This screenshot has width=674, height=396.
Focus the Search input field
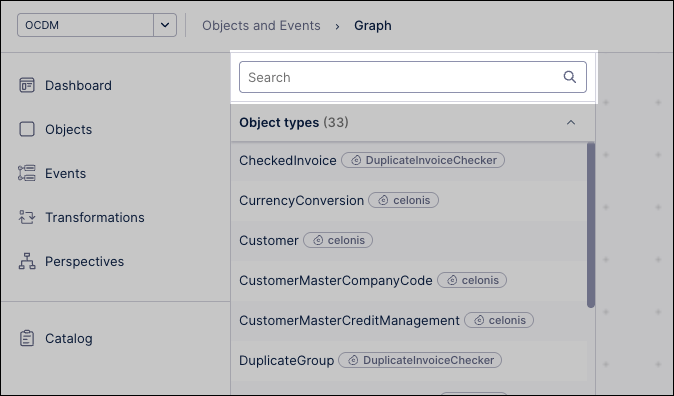tap(413, 77)
